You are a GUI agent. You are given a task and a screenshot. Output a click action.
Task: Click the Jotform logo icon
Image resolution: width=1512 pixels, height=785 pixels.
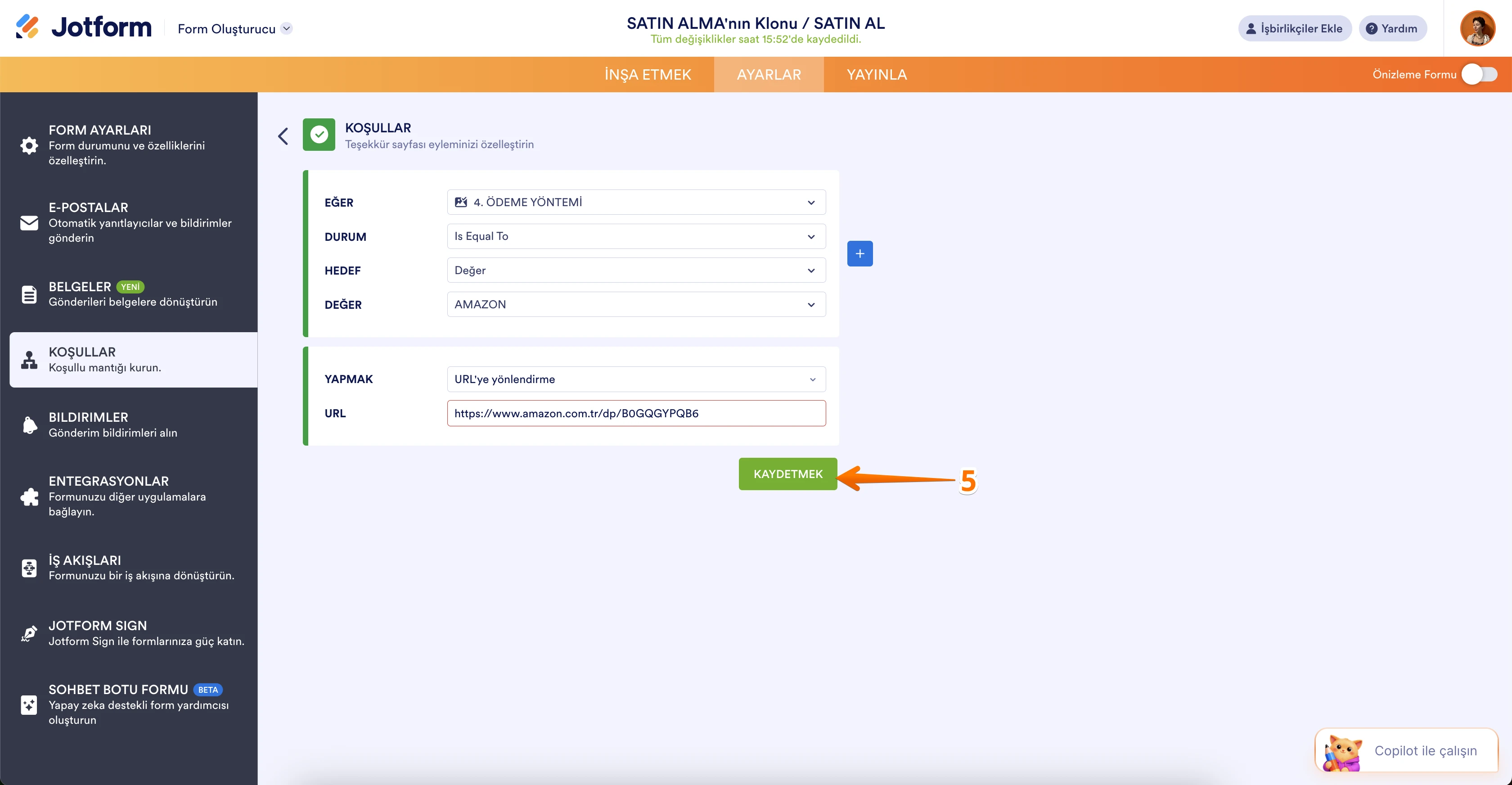pos(27,27)
